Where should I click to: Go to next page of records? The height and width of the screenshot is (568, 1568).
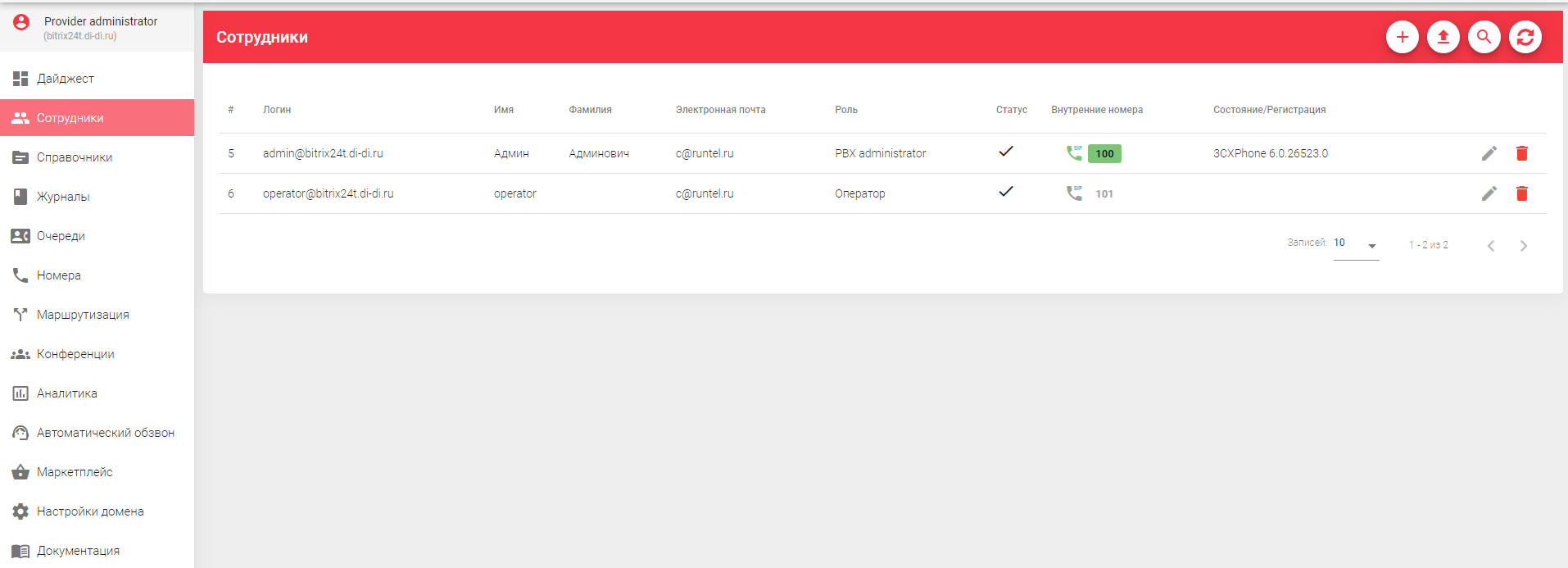coord(1523,246)
